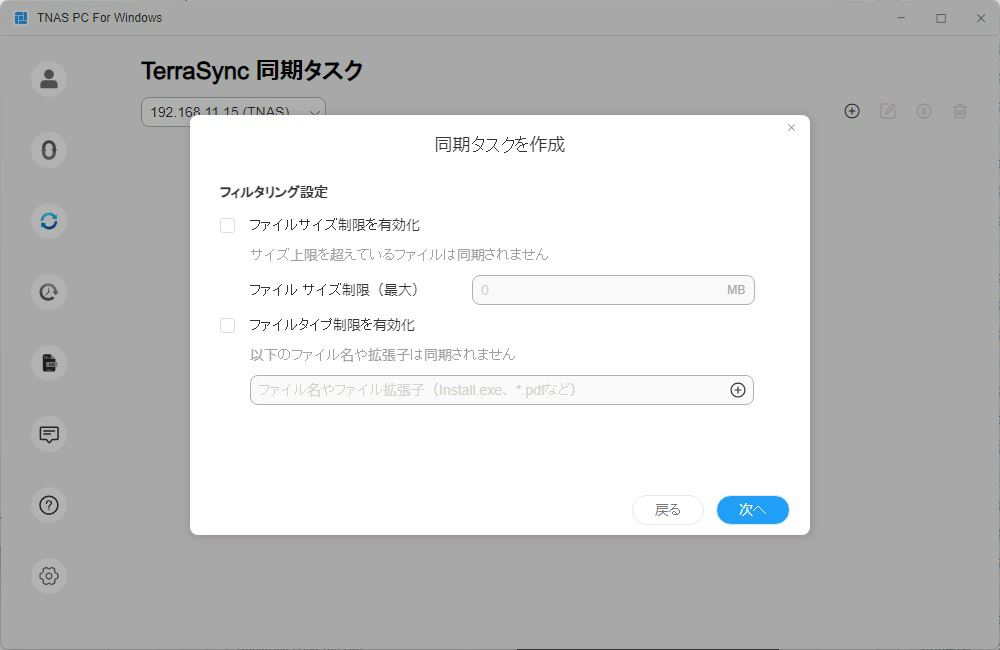Click the delete task trash icon

point(960,111)
